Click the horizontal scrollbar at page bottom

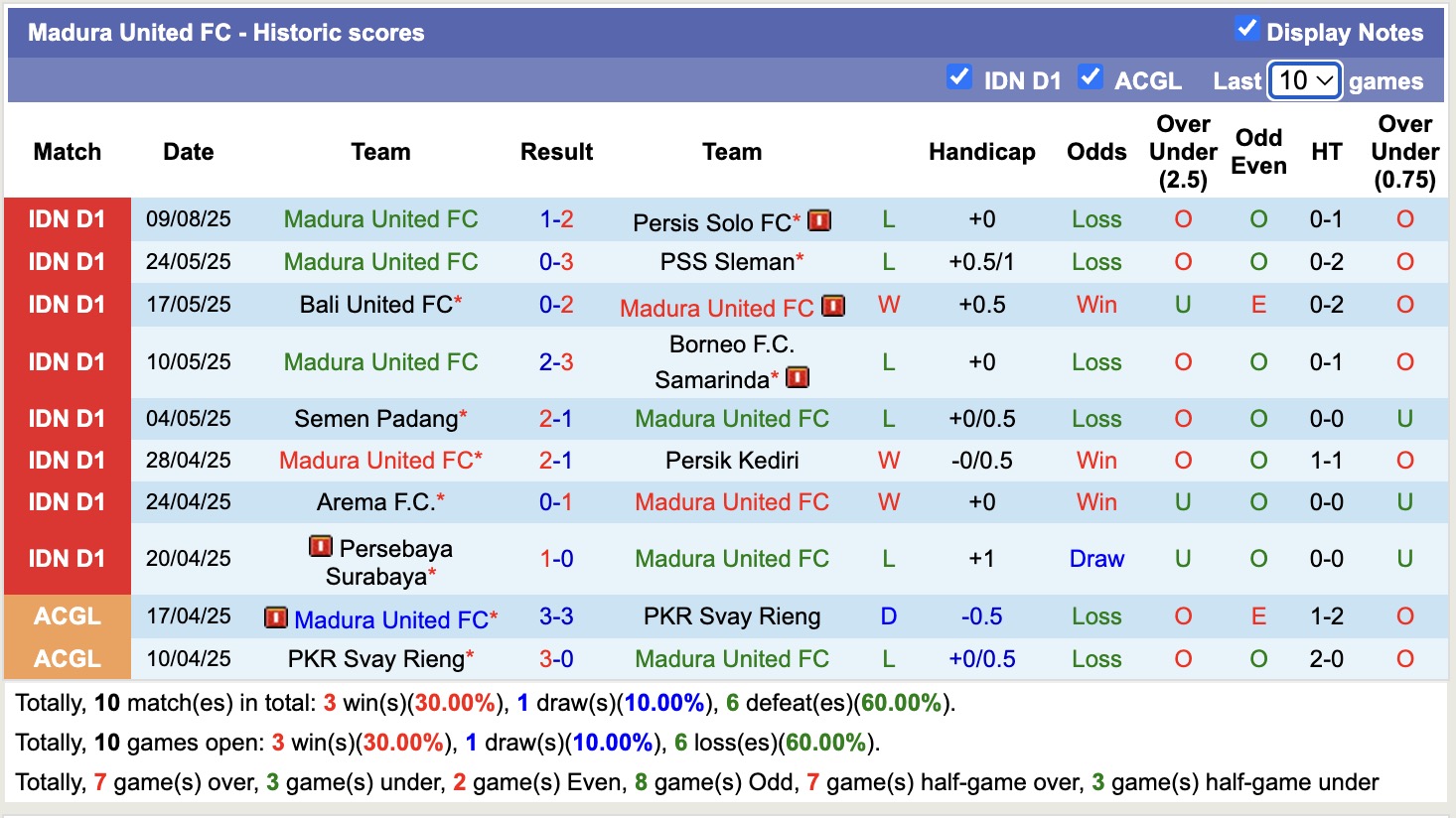coord(728,812)
